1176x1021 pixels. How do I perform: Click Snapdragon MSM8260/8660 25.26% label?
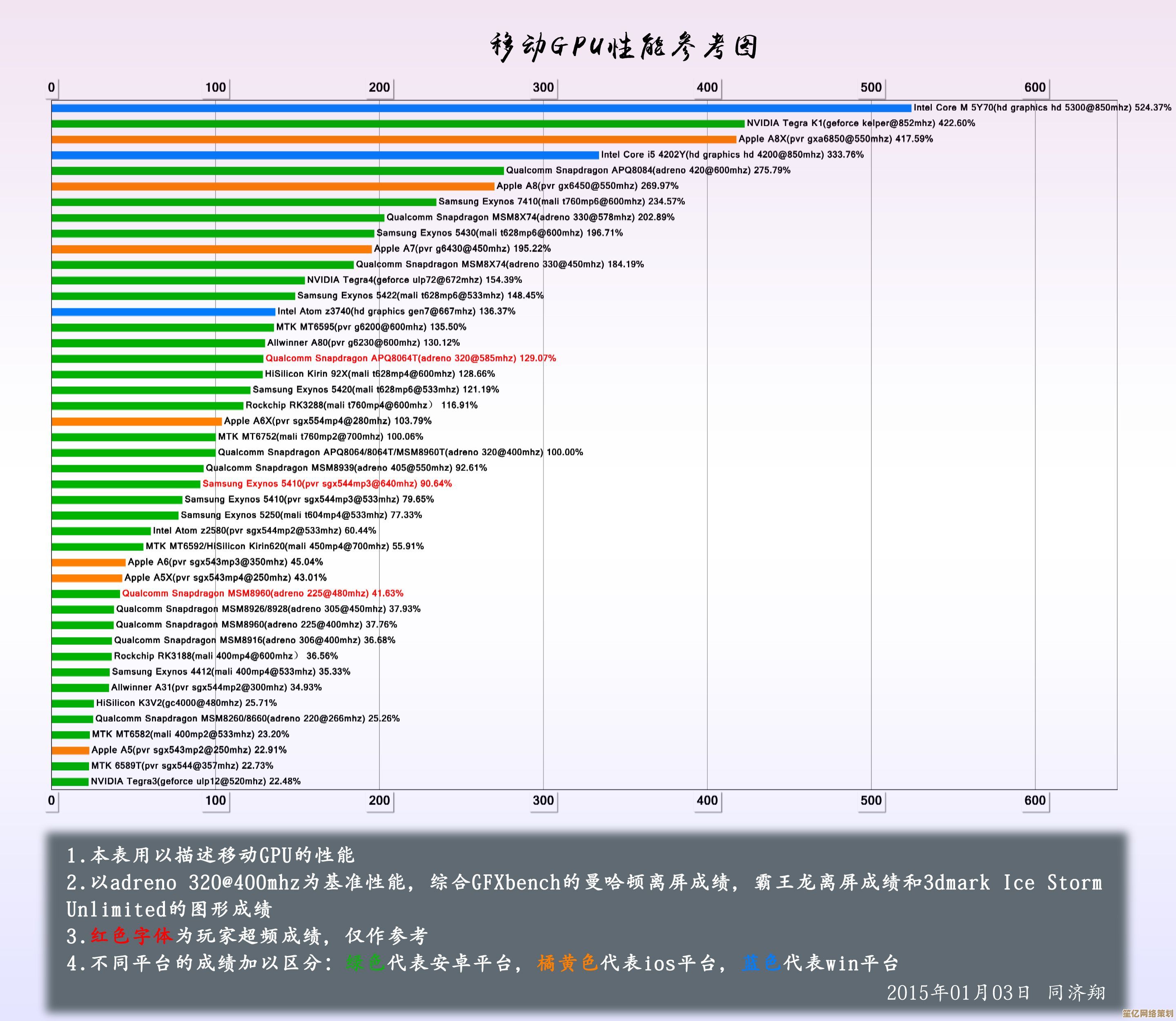coord(247,718)
